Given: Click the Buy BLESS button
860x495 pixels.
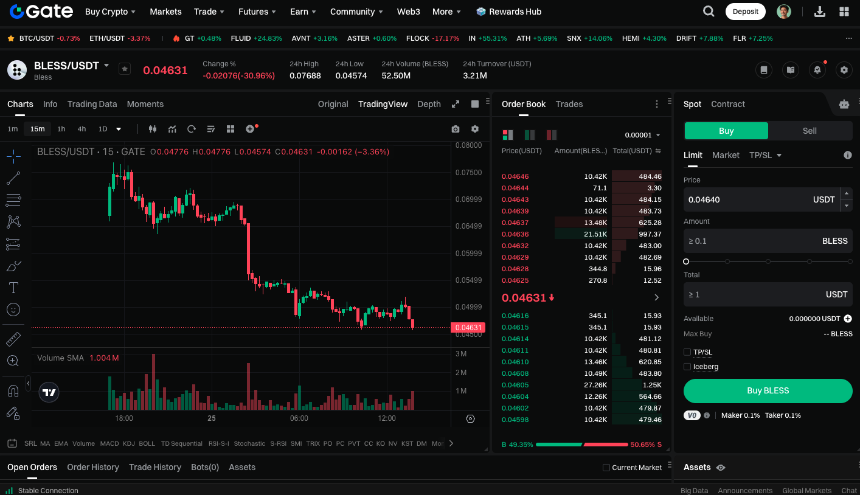Looking at the screenshot, I should tap(768, 391).
